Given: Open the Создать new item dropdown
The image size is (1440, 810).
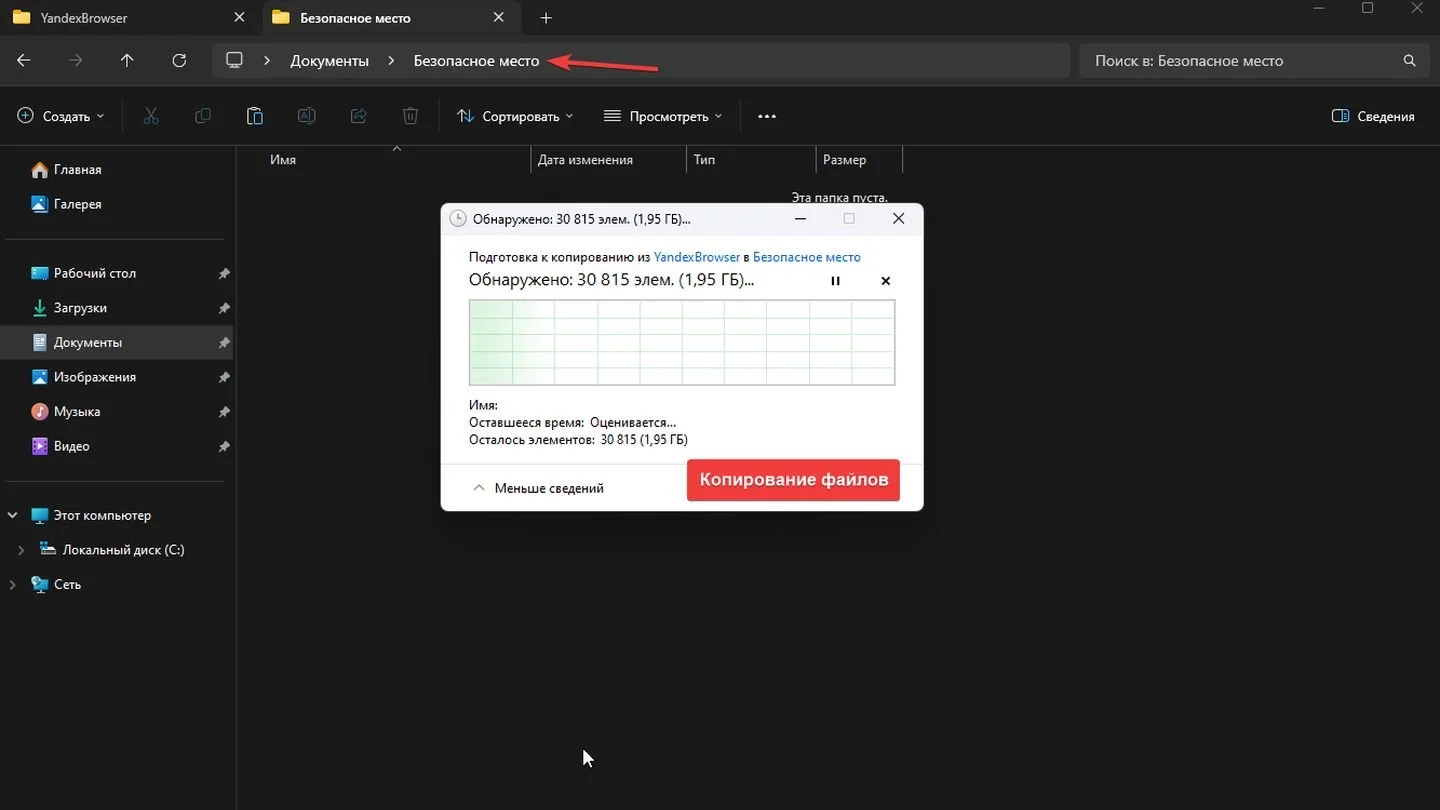Looking at the screenshot, I should coord(61,116).
